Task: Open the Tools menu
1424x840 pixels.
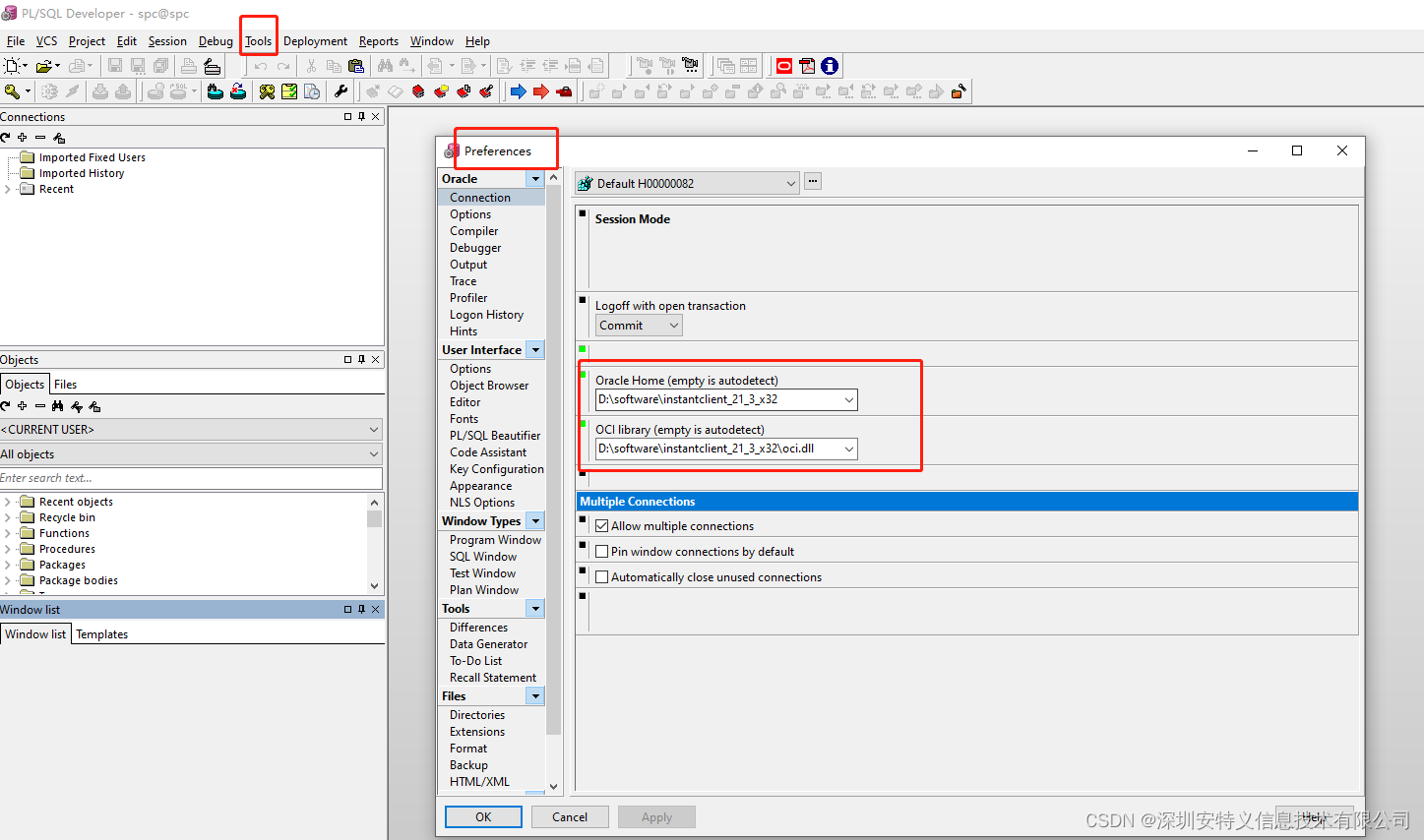Action: click(x=258, y=41)
